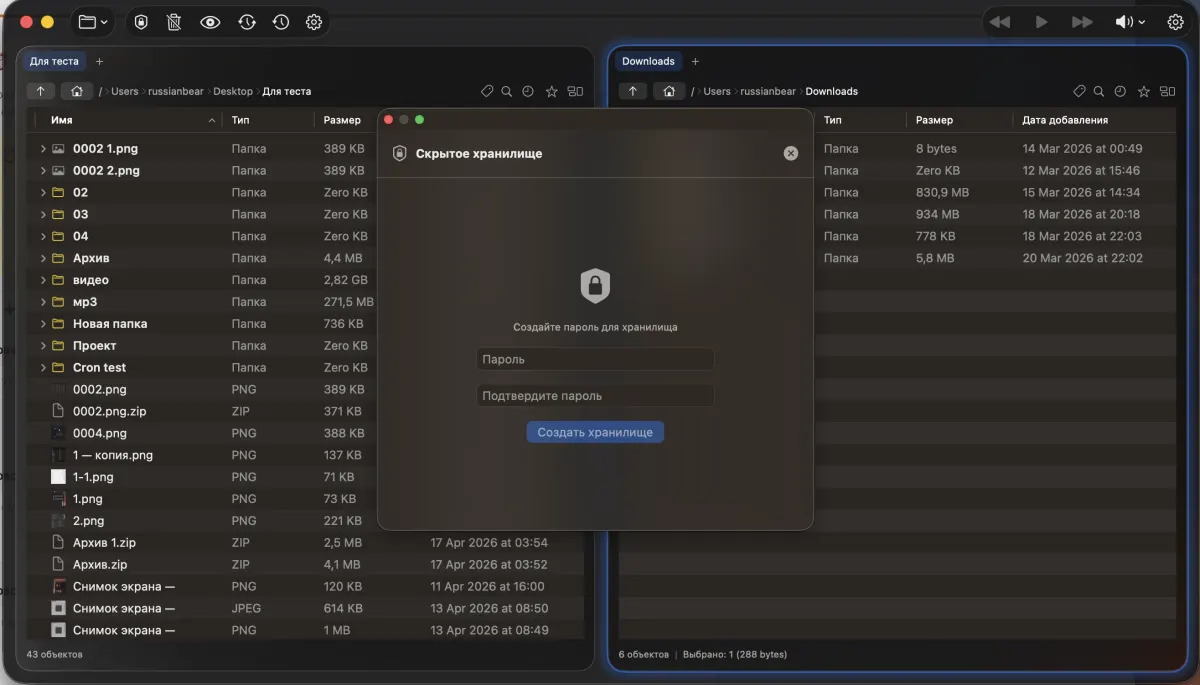Image resolution: width=1200 pixels, height=685 pixels.
Task: Click Users in the left pane breadcrumb
Action: pyautogui.click(x=124, y=91)
